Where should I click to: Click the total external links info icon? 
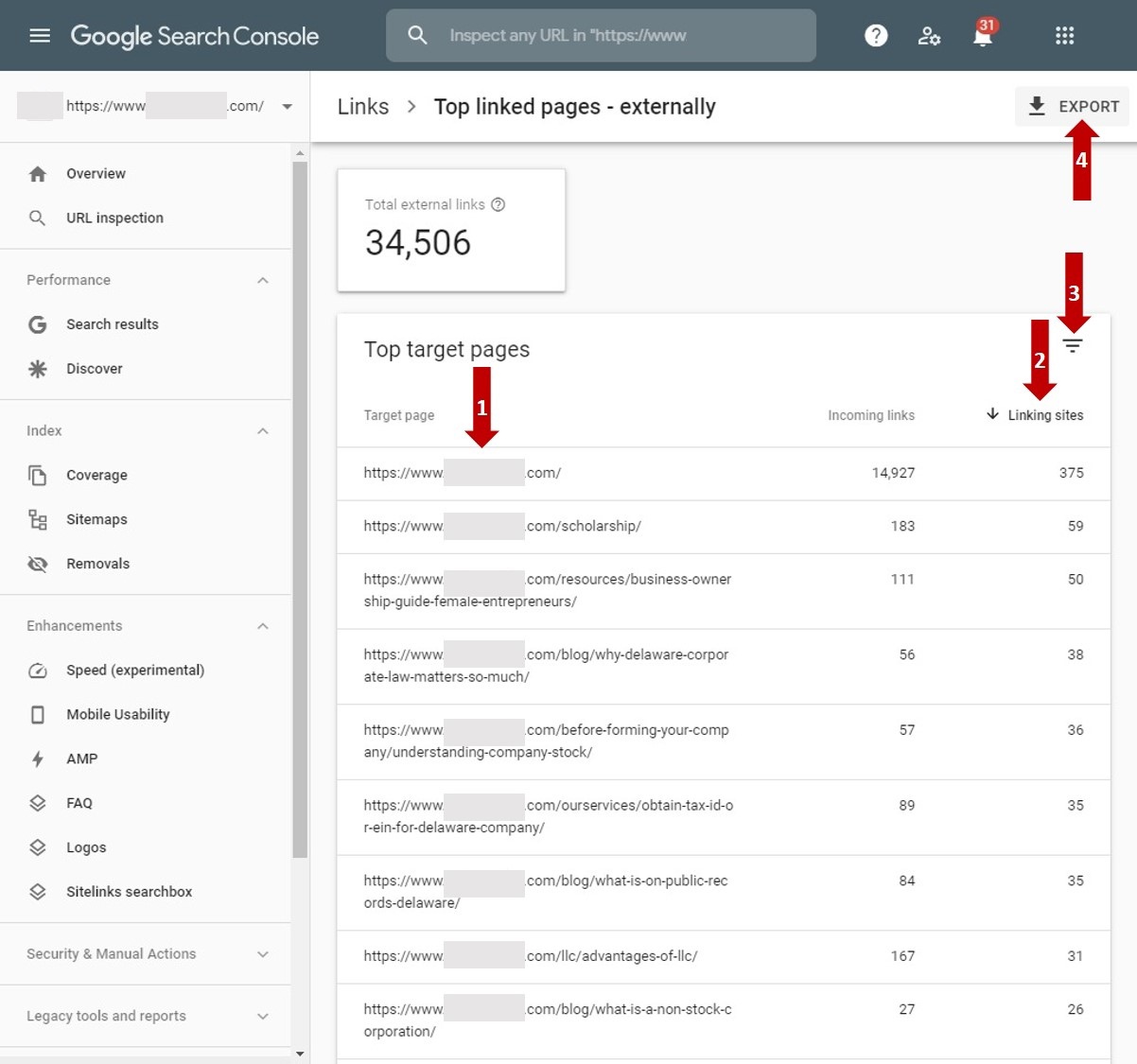[499, 204]
